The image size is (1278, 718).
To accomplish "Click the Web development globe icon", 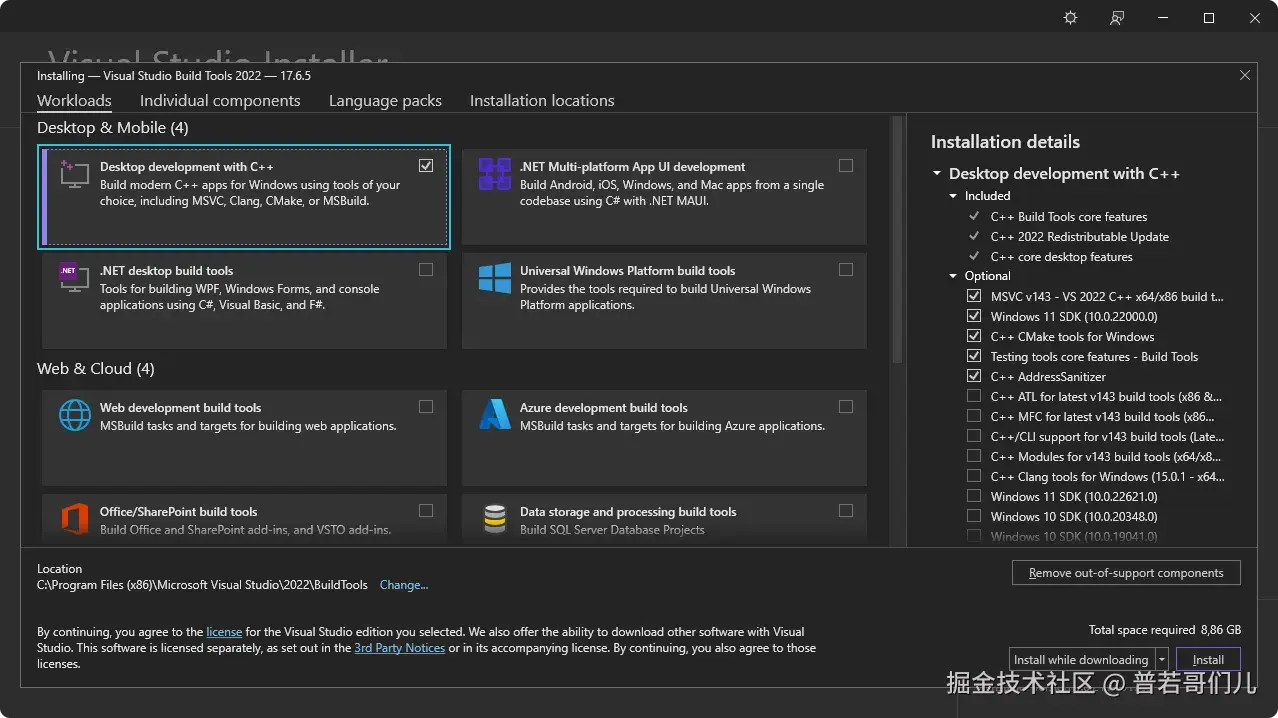I will click(75, 414).
